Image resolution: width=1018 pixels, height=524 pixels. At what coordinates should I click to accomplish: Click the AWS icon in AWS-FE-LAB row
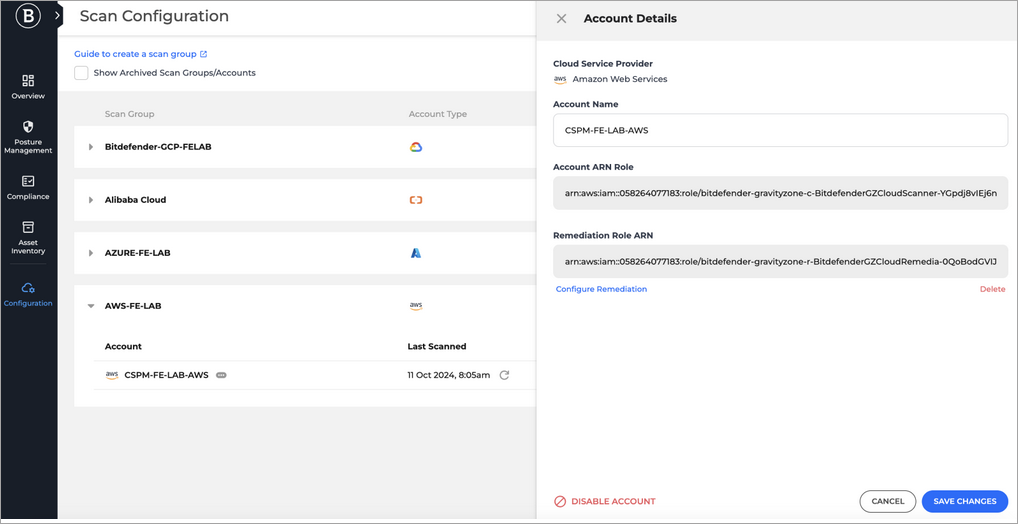pos(416,306)
